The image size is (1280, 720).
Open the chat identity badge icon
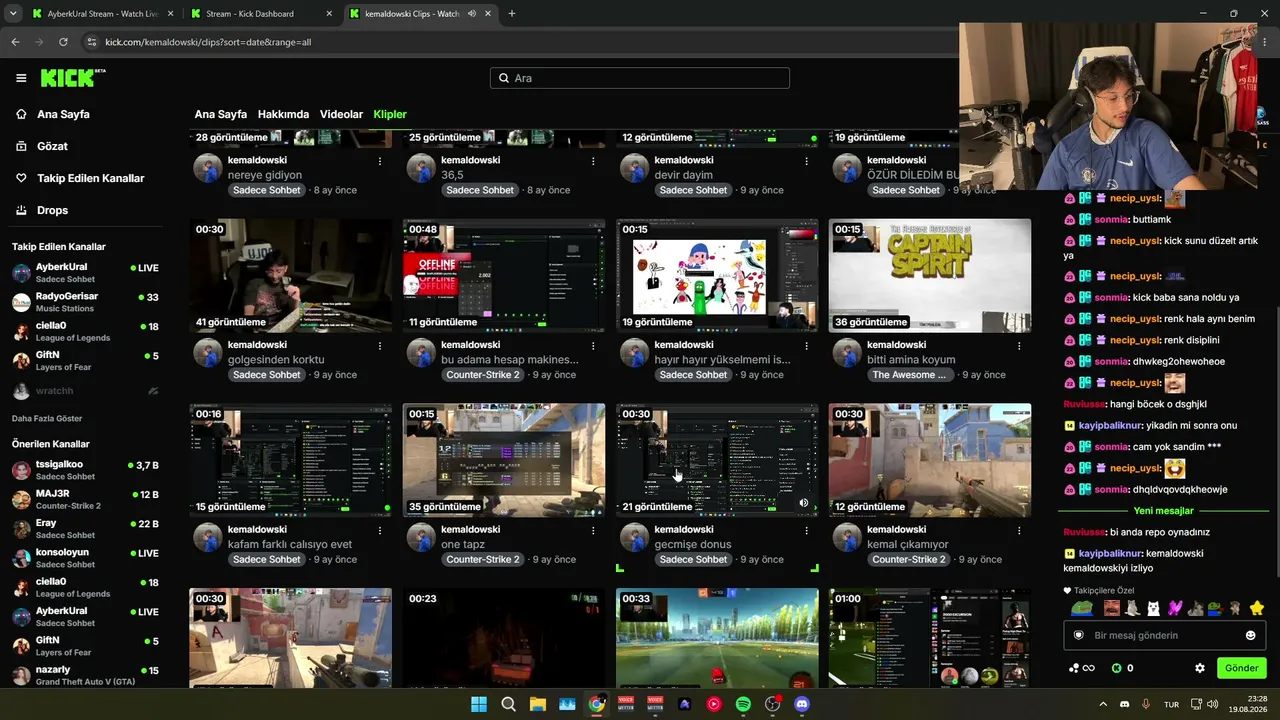click(1078, 635)
